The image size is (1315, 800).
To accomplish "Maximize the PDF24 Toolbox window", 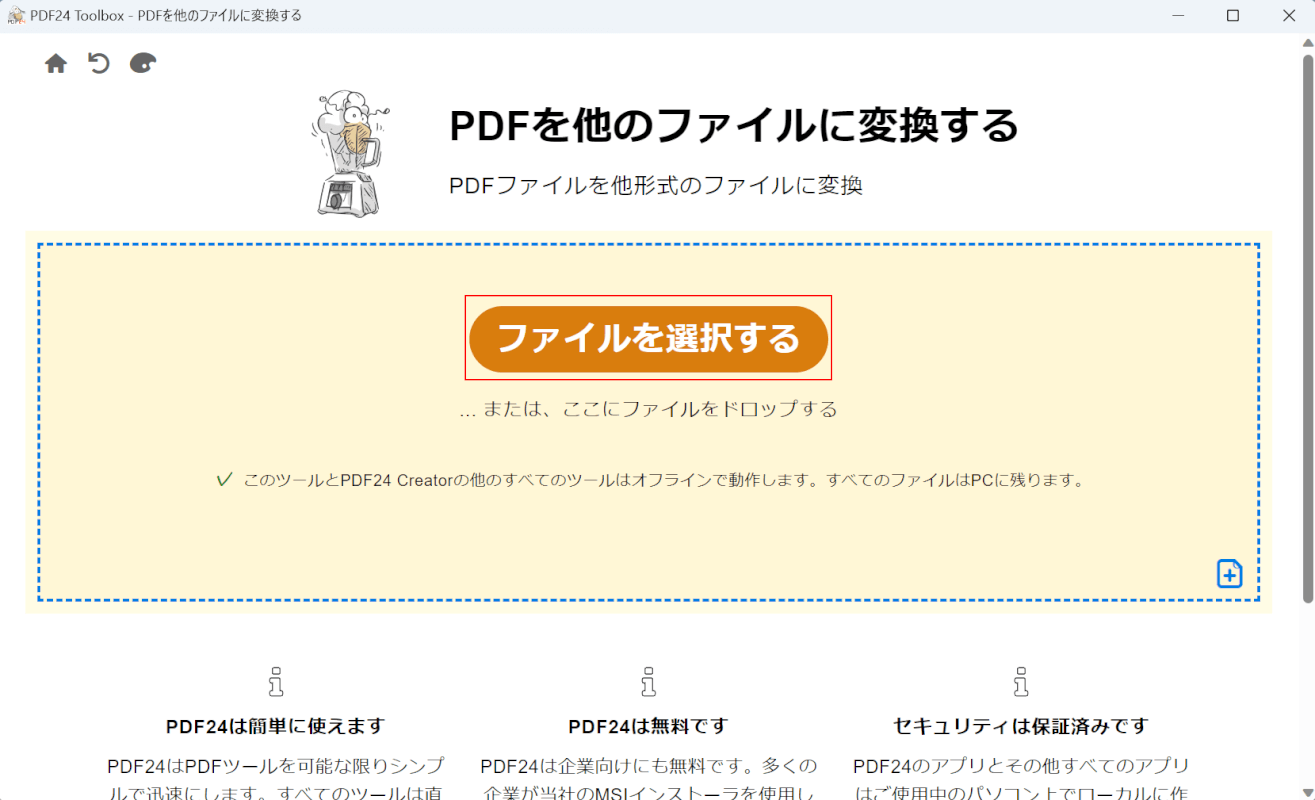I will 1233,16.
